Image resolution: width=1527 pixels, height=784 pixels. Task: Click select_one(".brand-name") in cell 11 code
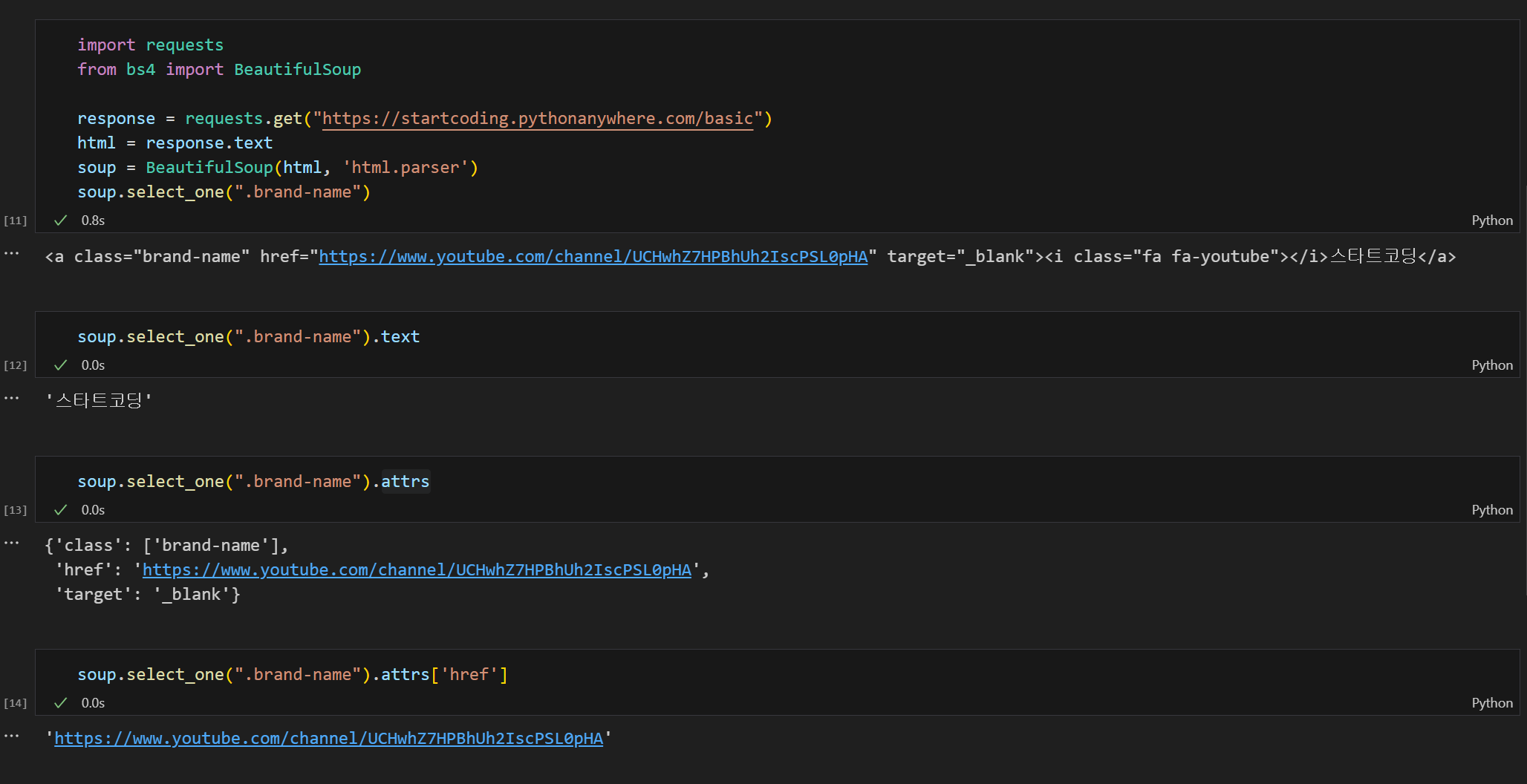(248, 192)
